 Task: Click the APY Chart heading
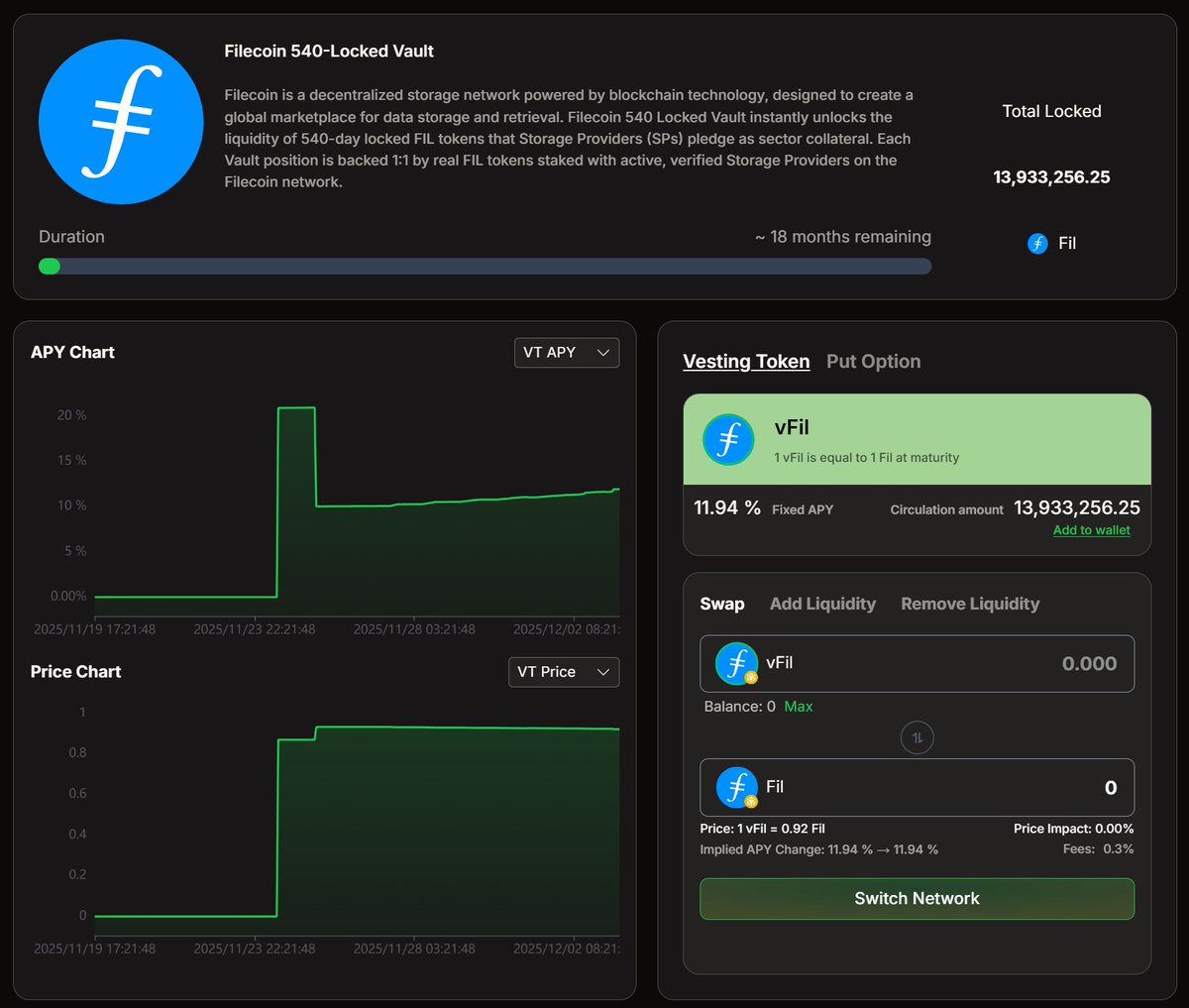pyautogui.click(x=72, y=353)
